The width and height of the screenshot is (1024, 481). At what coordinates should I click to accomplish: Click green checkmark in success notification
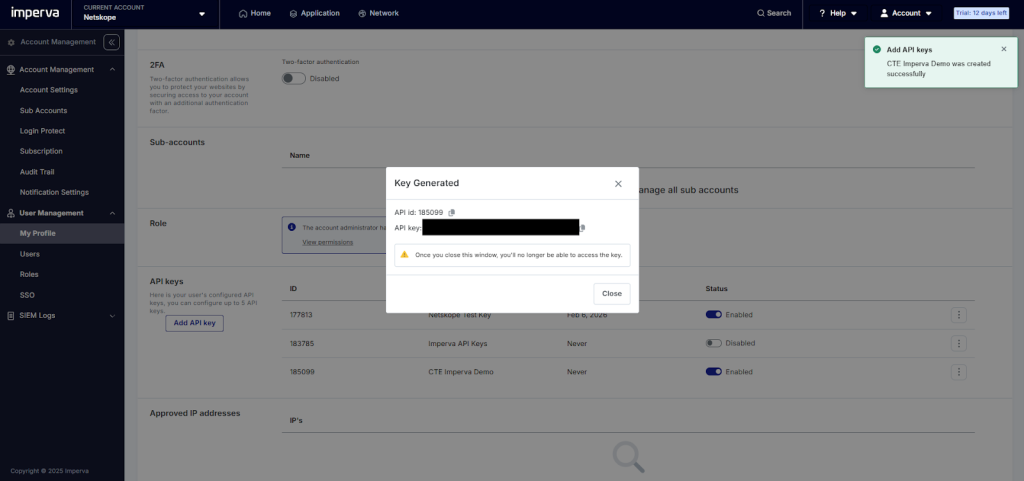point(876,50)
